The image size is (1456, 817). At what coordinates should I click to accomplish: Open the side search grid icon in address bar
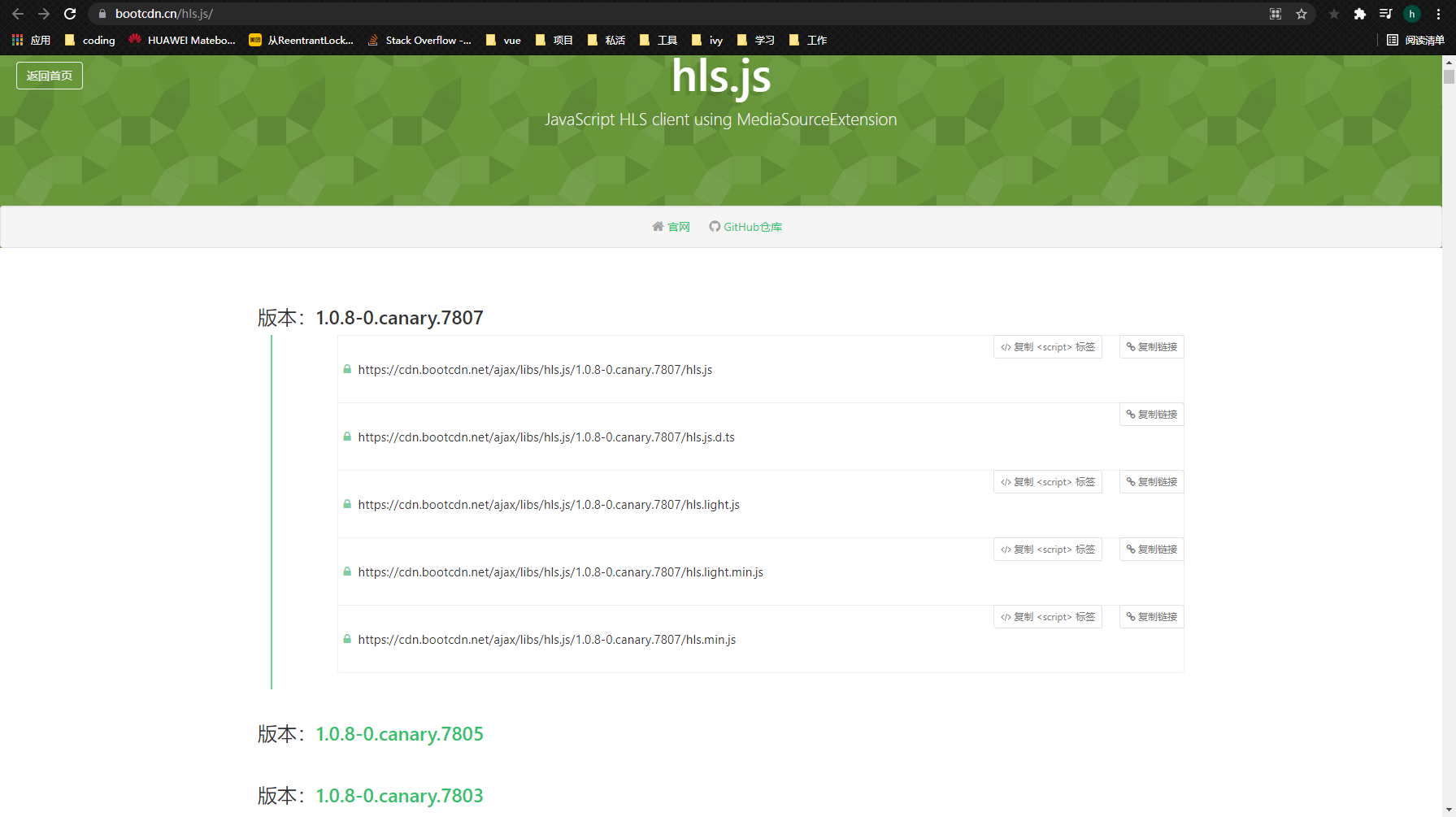point(1276,14)
